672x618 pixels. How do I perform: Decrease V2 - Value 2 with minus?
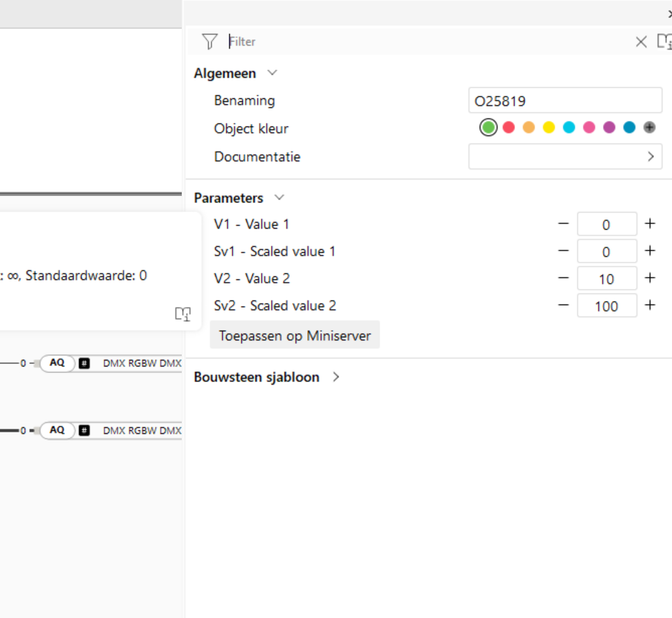(x=564, y=279)
